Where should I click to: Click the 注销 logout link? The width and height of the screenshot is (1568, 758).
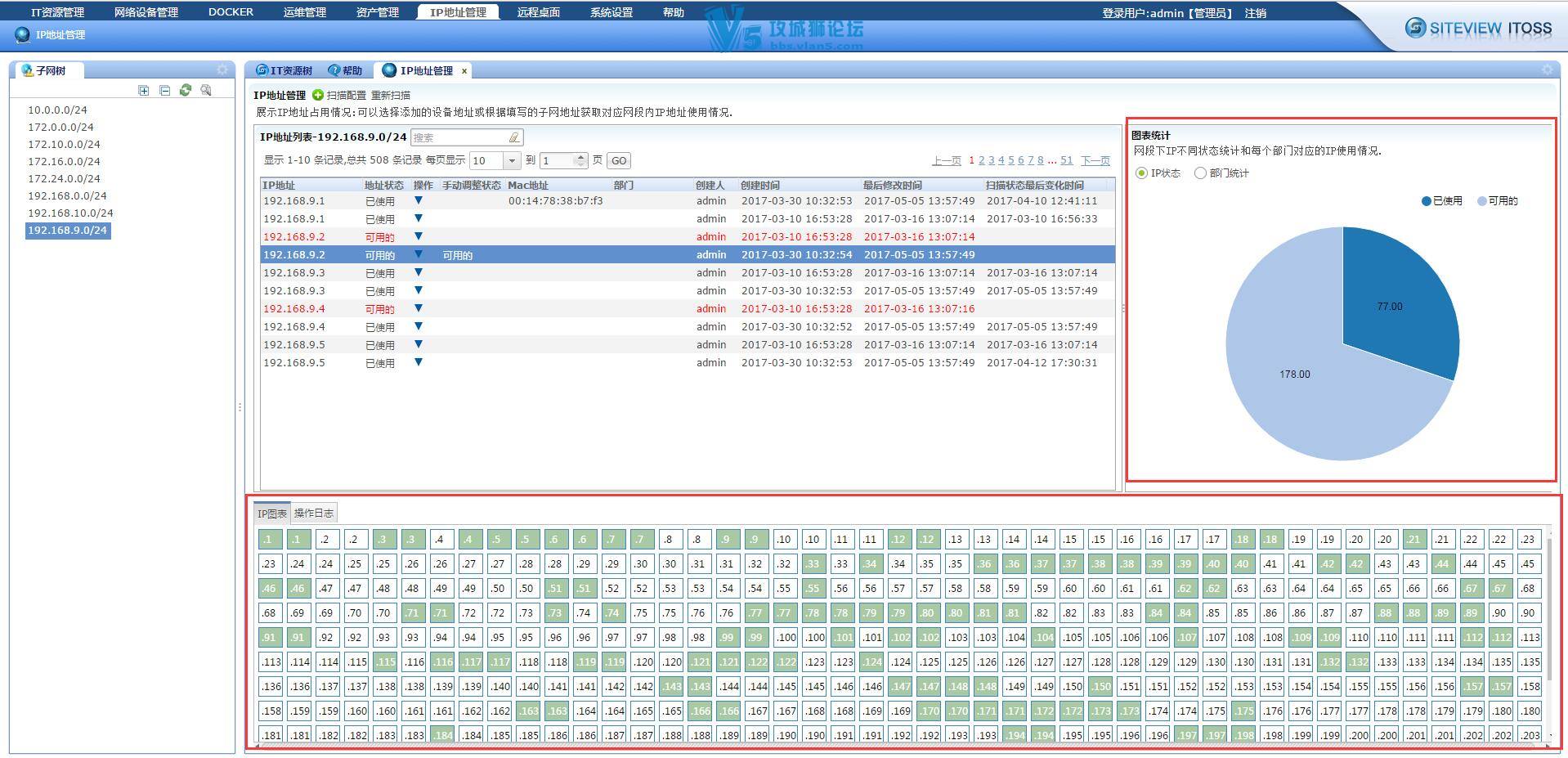coord(1256,13)
